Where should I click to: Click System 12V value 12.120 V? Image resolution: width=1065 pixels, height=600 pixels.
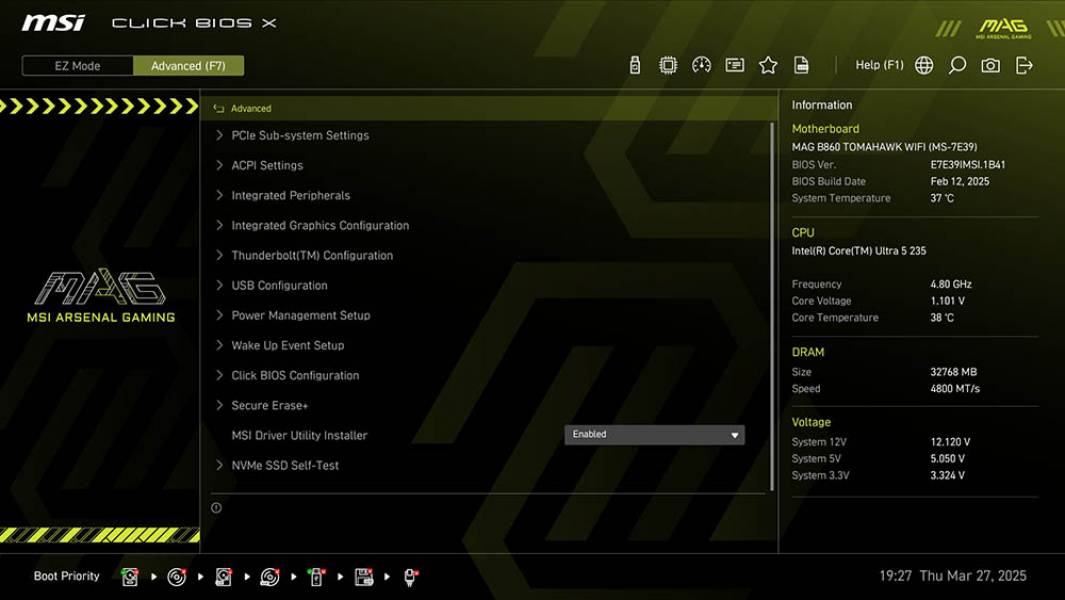pyautogui.click(x=950, y=442)
